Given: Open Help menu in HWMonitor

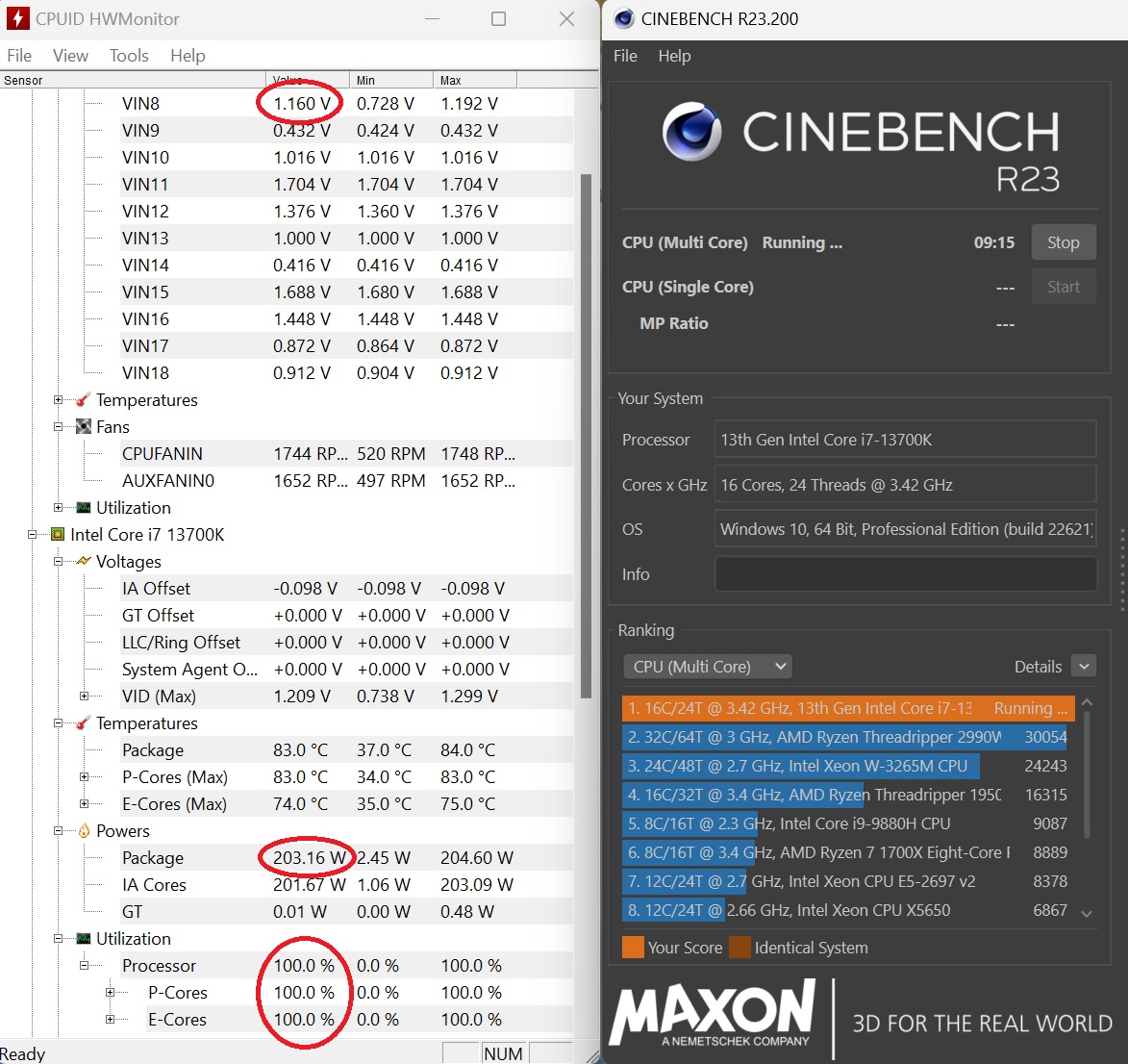Looking at the screenshot, I should click(188, 56).
